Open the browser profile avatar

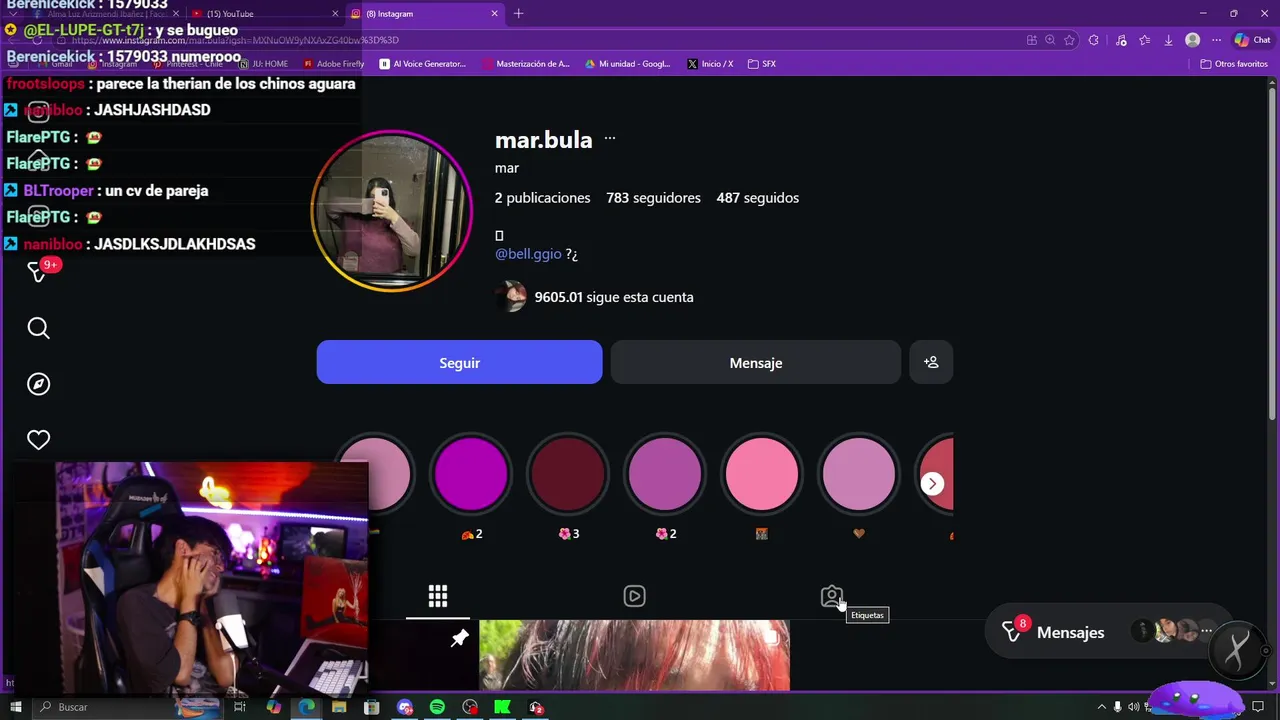click(1192, 40)
